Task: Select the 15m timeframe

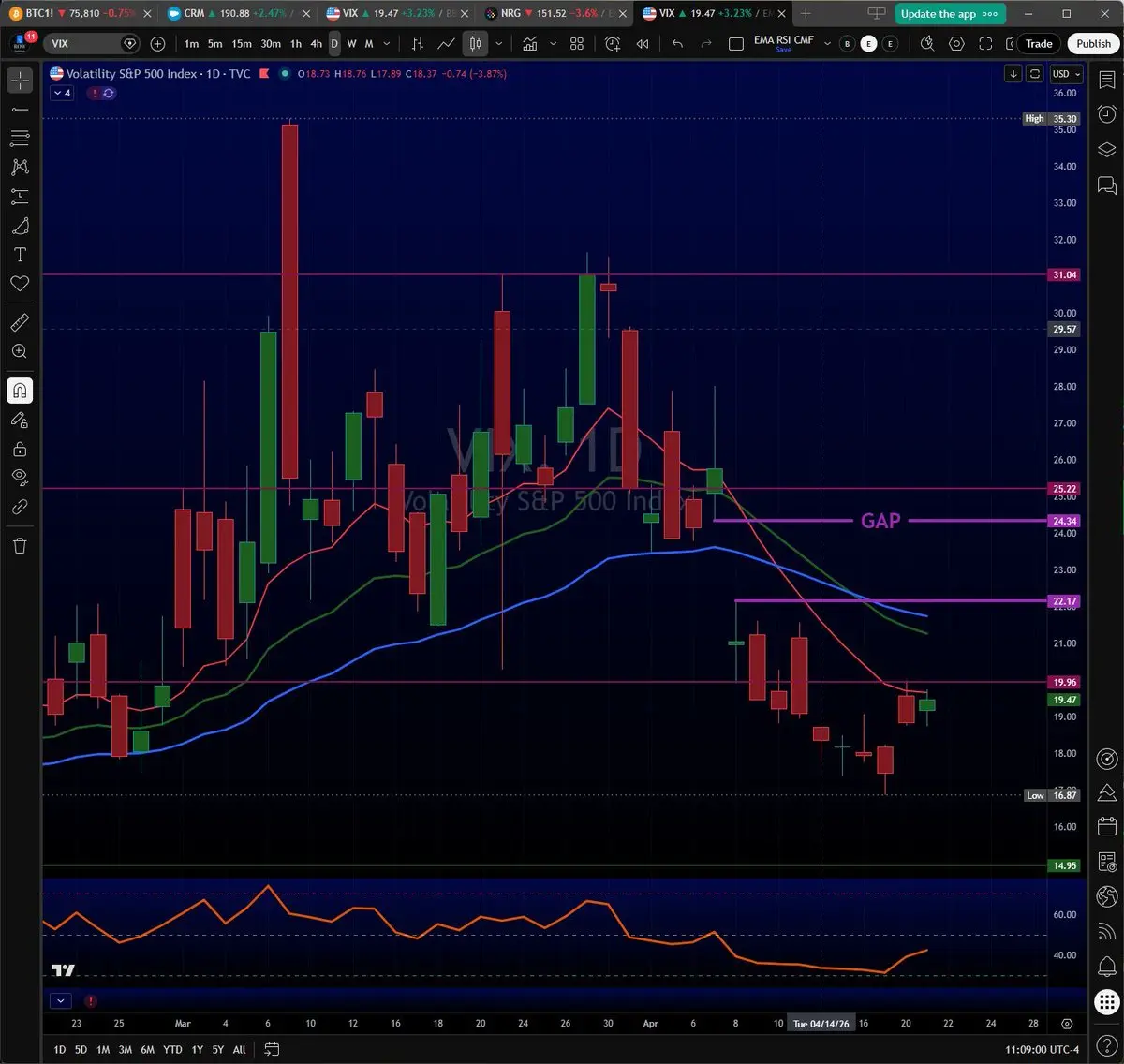Action: coord(242,44)
